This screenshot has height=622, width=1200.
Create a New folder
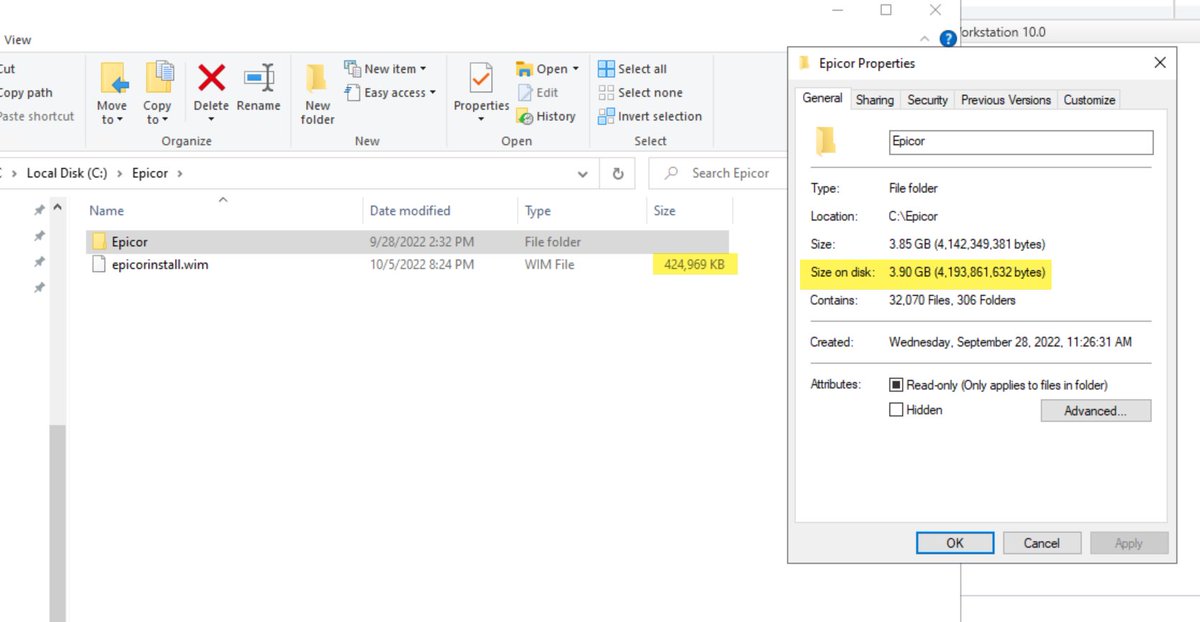coord(317,93)
